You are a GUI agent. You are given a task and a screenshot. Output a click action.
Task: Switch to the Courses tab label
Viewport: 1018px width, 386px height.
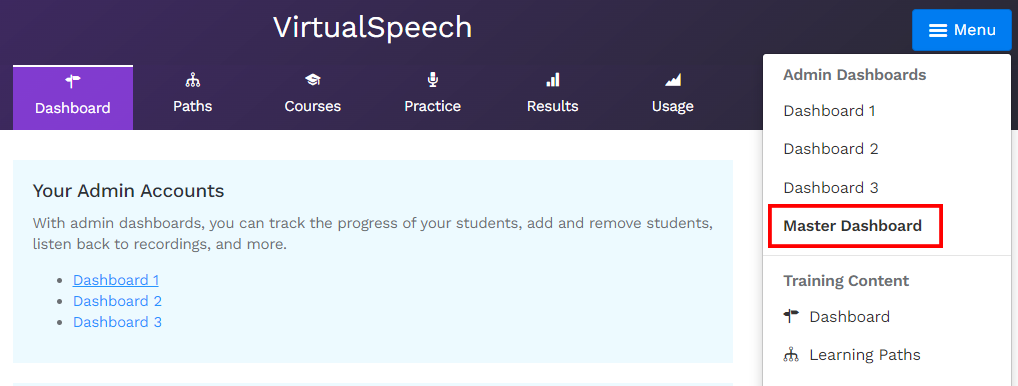click(313, 106)
